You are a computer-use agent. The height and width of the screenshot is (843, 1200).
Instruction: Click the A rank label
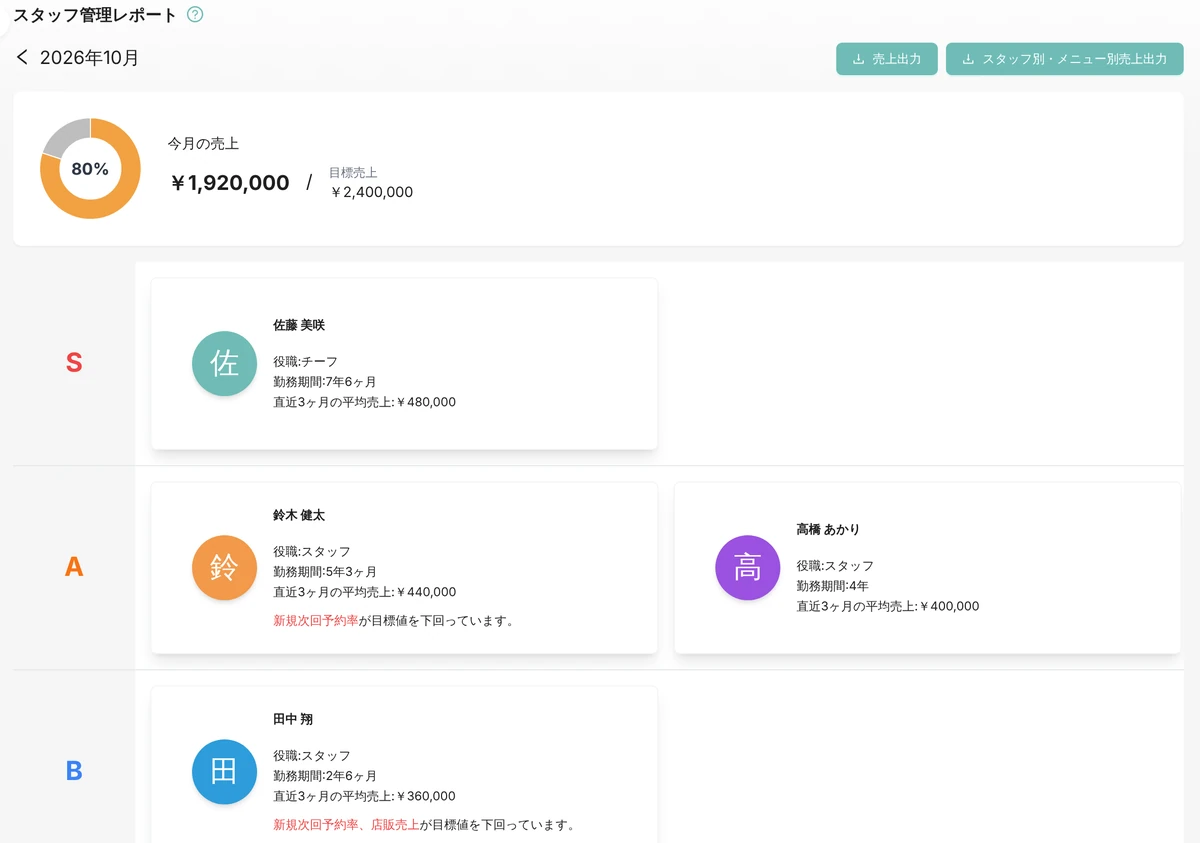tap(74, 567)
